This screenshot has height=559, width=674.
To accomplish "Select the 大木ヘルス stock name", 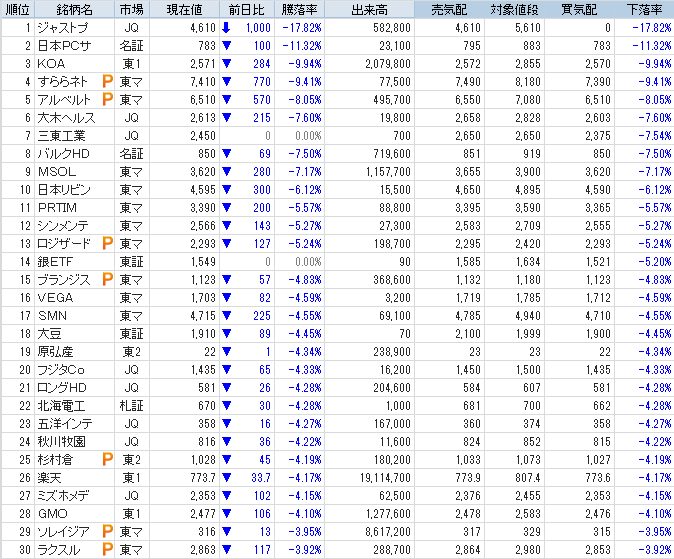I will tap(66, 117).
